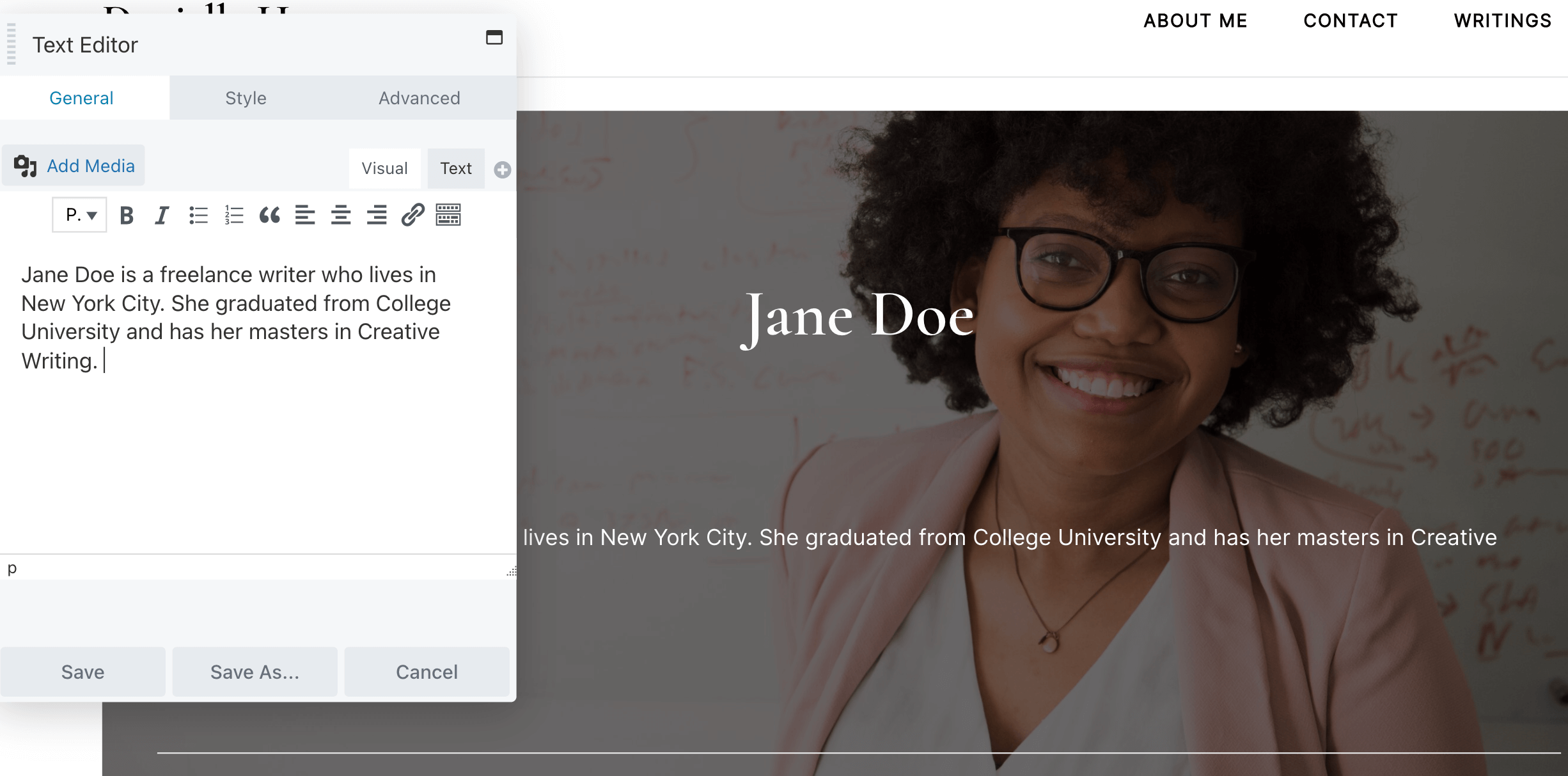Image resolution: width=1568 pixels, height=776 pixels.
Task: Click the Italic formatting icon
Action: 162,215
